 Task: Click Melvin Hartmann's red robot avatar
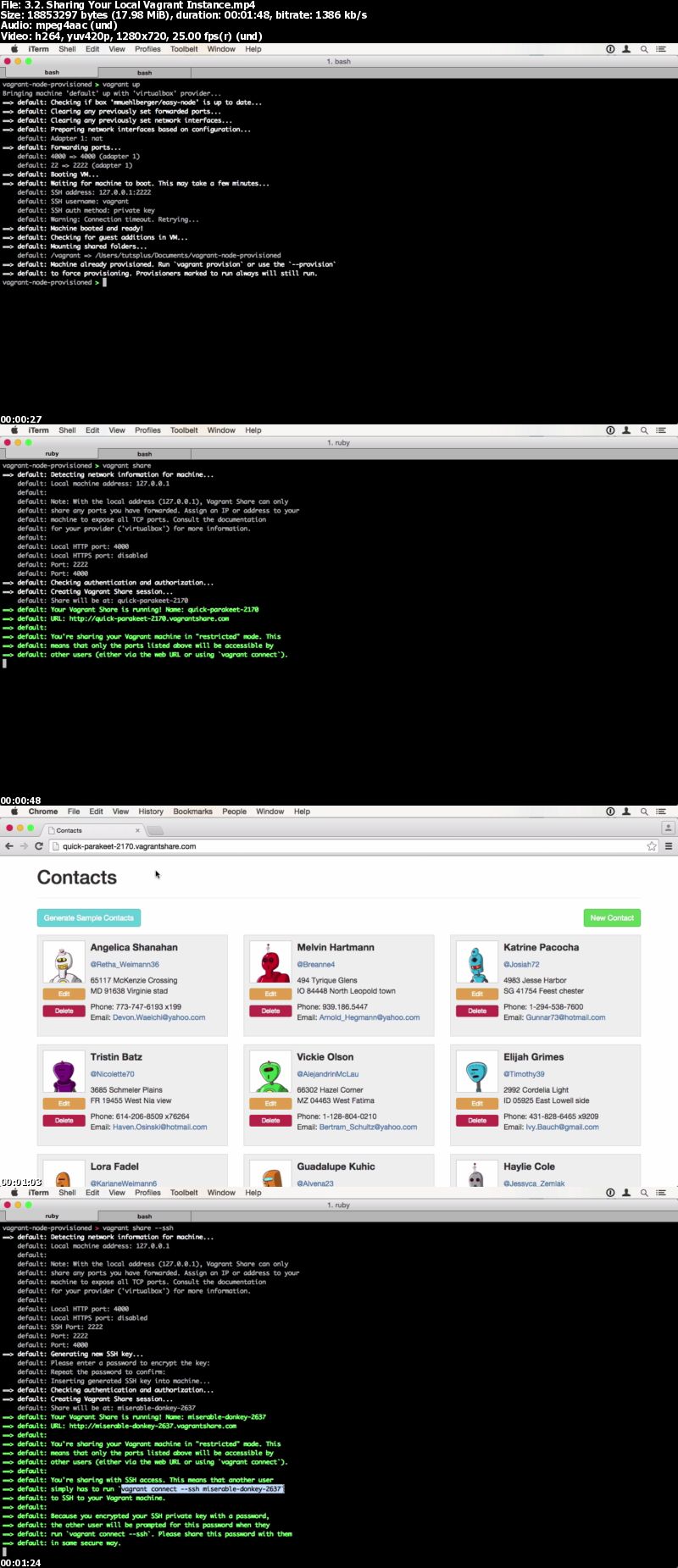coord(270,962)
